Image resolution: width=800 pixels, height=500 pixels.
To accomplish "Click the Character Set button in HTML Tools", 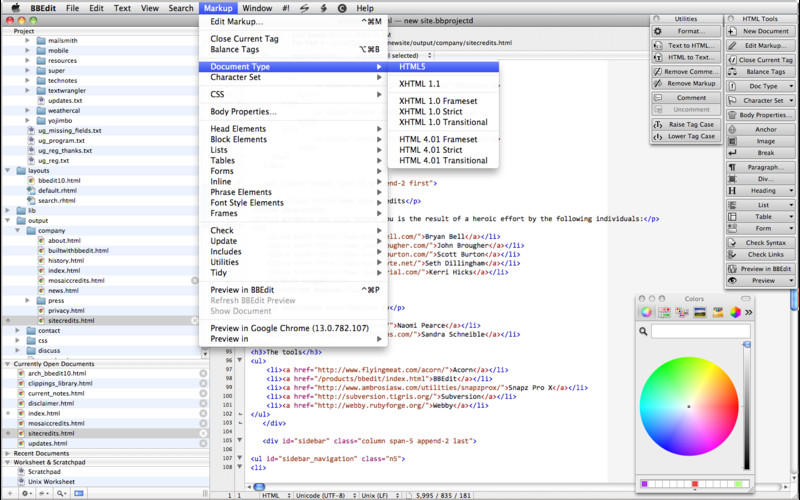I will [x=761, y=101].
